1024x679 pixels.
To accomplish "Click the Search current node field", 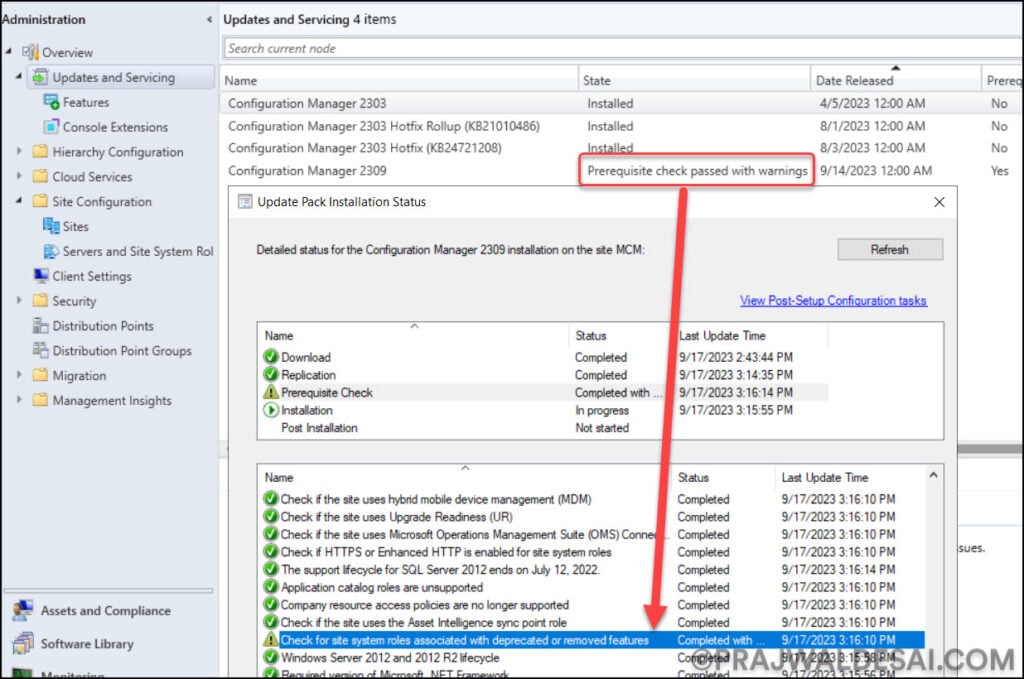I will pyautogui.click(x=624, y=48).
